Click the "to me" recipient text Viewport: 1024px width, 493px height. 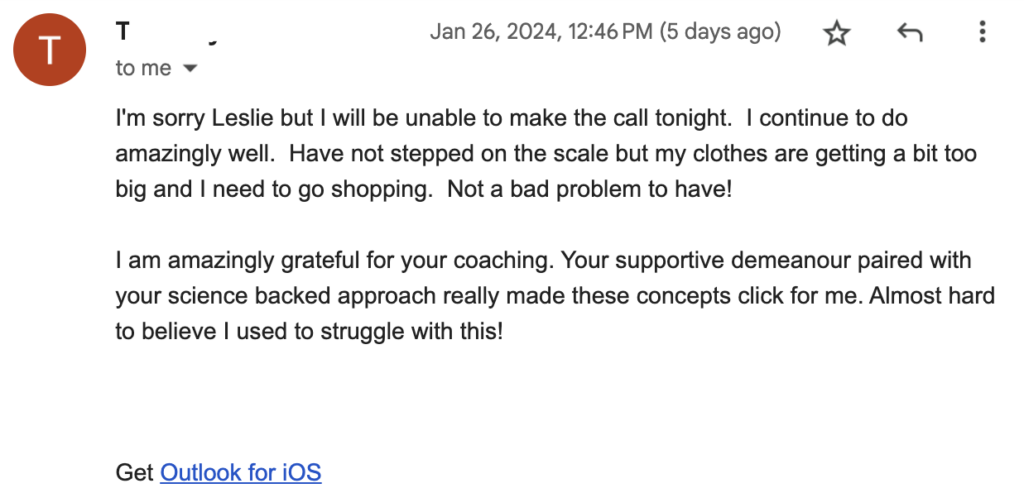[144, 68]
